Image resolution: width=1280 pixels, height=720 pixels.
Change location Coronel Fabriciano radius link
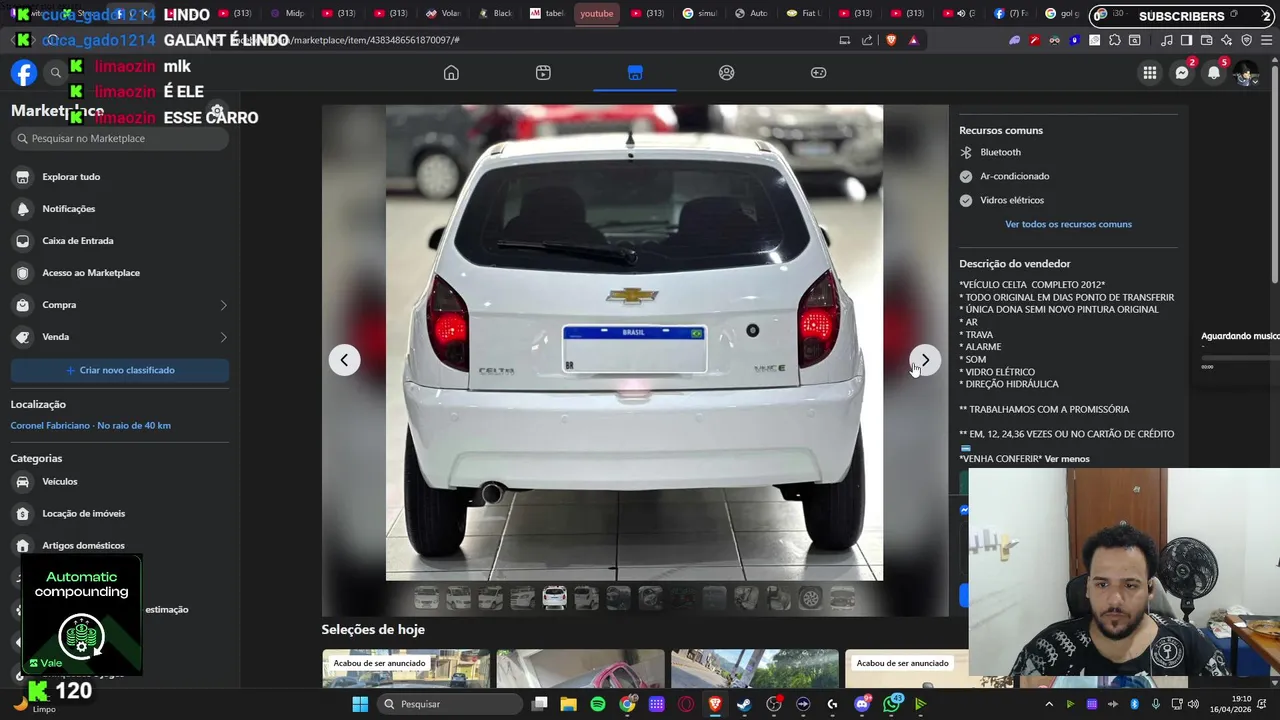(91, 426)
